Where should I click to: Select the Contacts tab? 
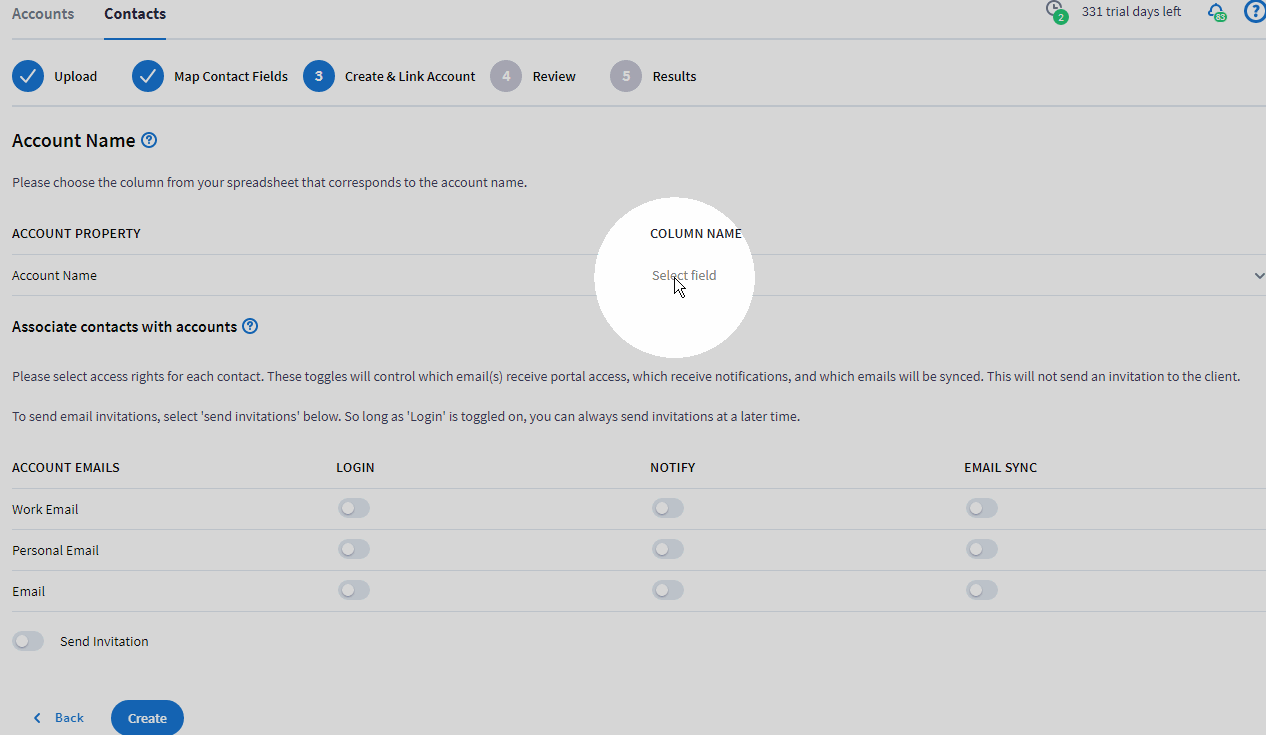click(135, 14)
